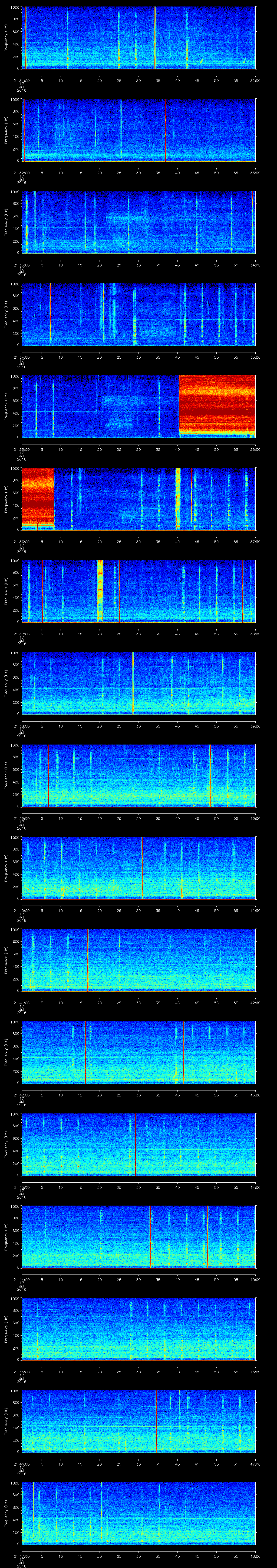Open the spectrogram starting at 21:37:00
This screenshot has height=1568, width=277.
click(x=138, y=591)
